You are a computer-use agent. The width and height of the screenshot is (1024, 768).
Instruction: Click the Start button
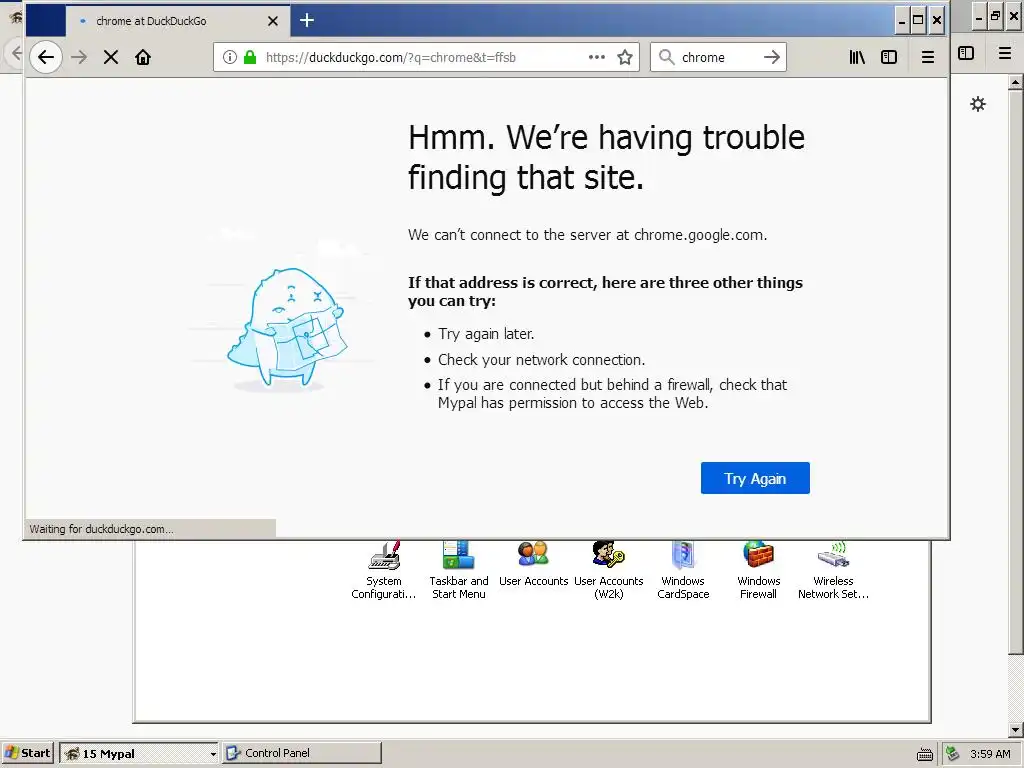[27, 753]
